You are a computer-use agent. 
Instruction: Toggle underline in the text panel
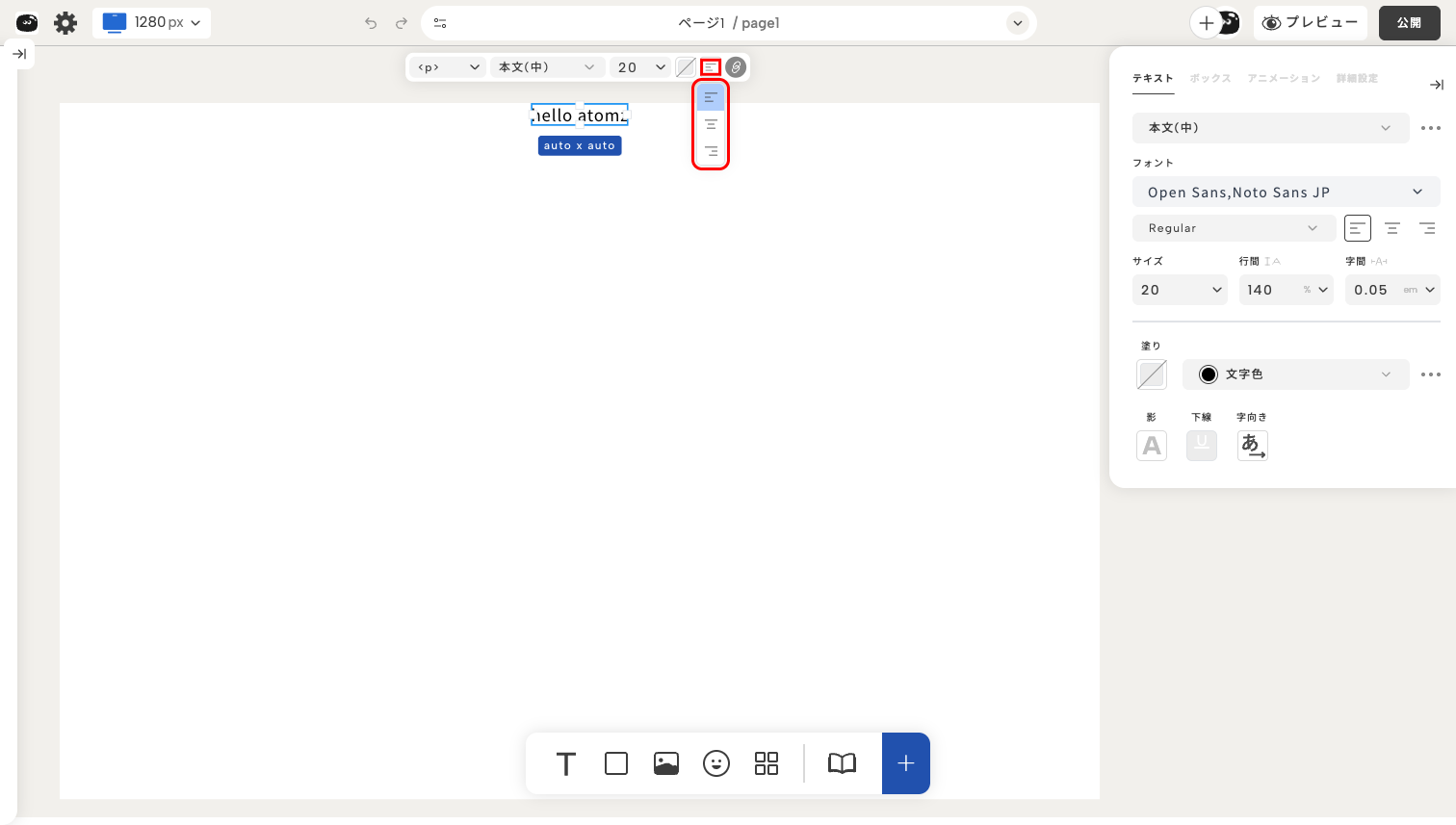point(1201,445)
